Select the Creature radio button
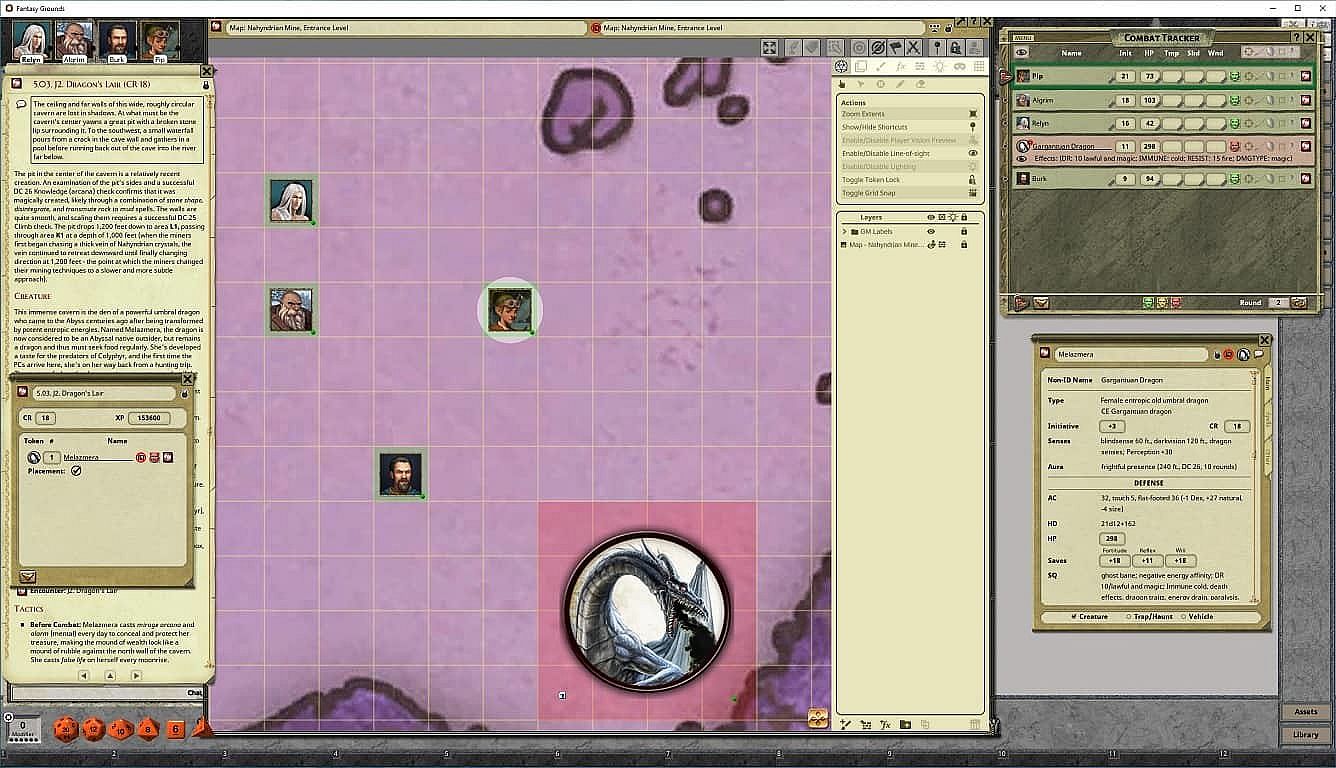1336x768 pixels. coord(1075,617)
